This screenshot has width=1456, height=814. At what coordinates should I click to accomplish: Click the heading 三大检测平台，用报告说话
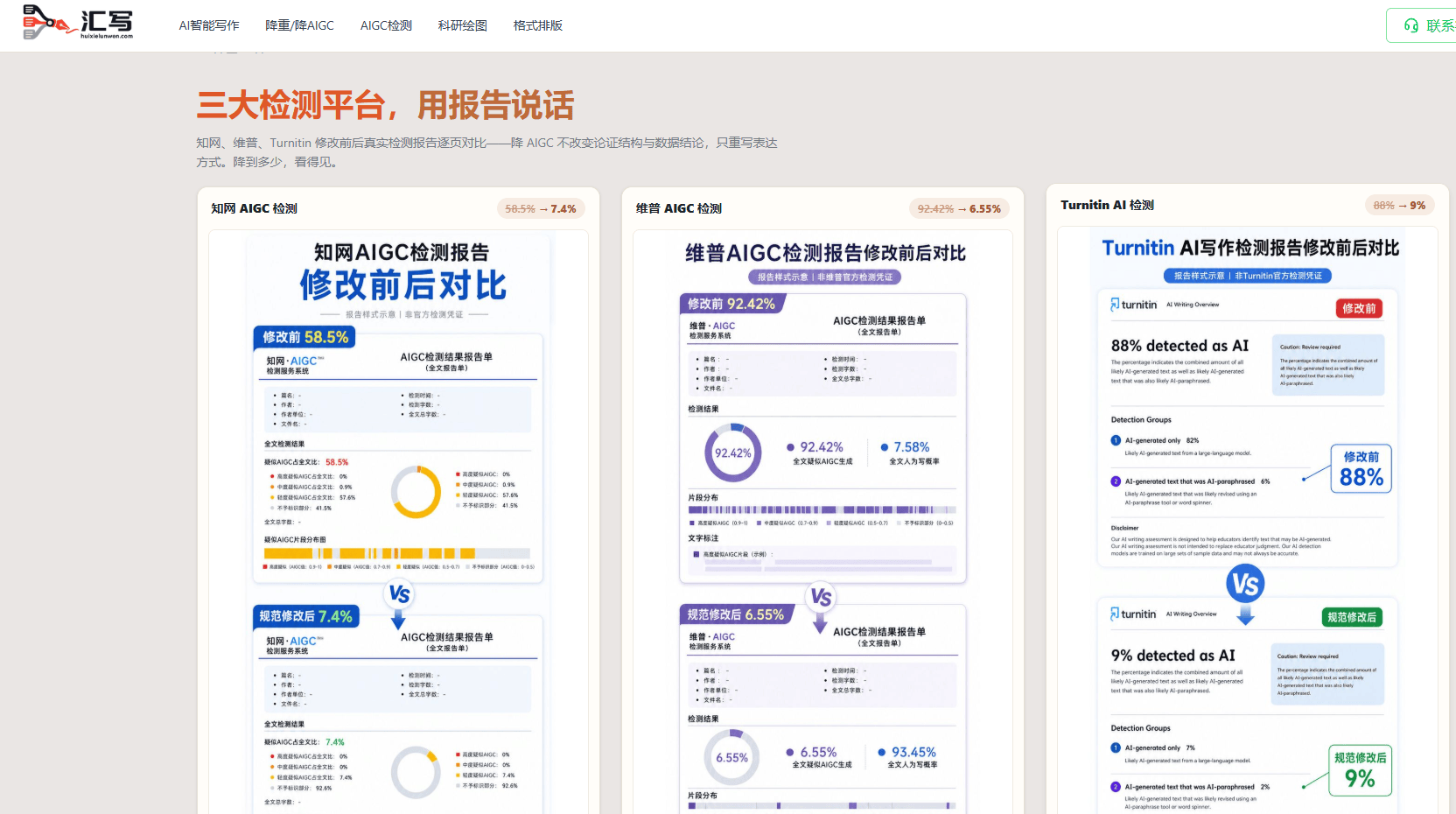[x=385, y=105]
